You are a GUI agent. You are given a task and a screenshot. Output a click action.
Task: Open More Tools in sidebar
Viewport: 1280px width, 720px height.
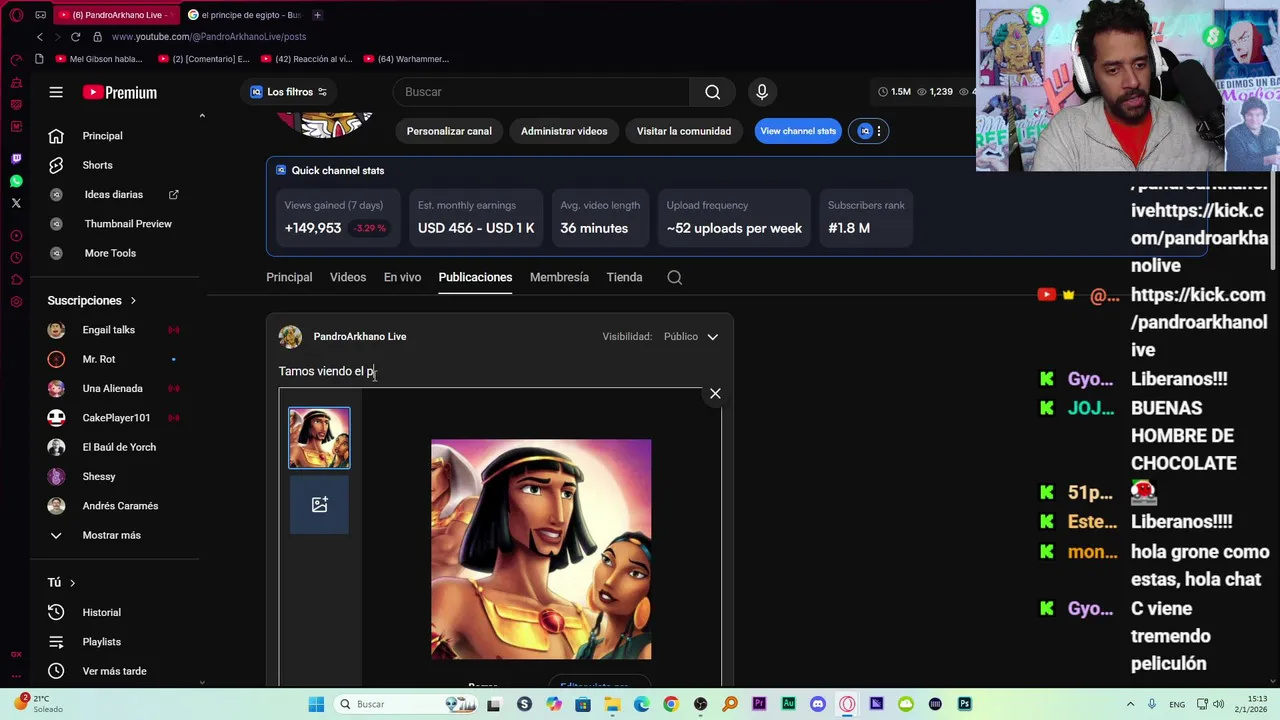click(x=110, y=253)
